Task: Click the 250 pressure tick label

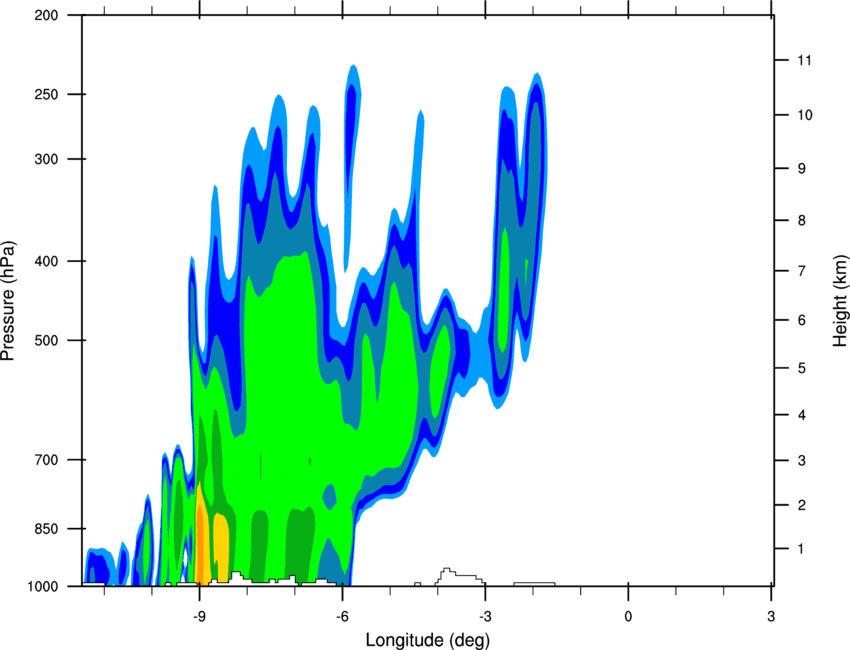Action: click(x=46, y=94)
